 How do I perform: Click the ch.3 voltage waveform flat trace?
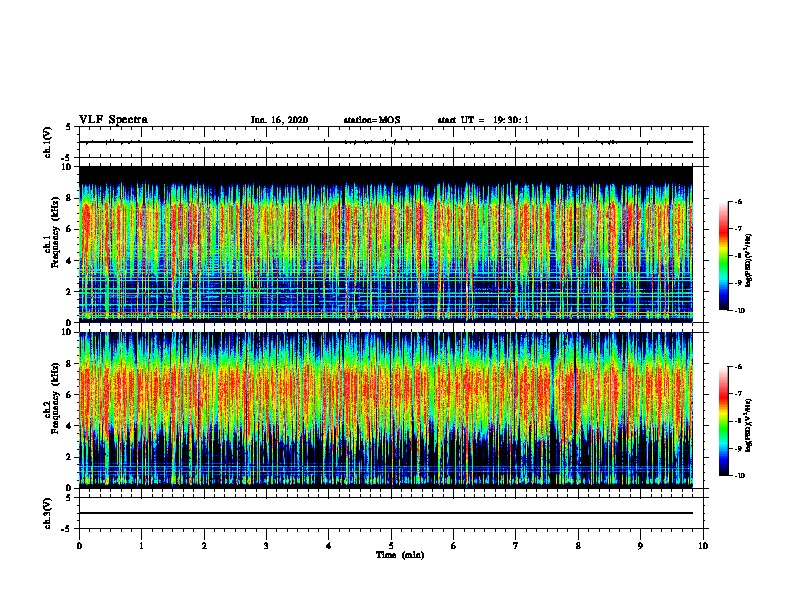pyautogui.click(x=386, y=513)
